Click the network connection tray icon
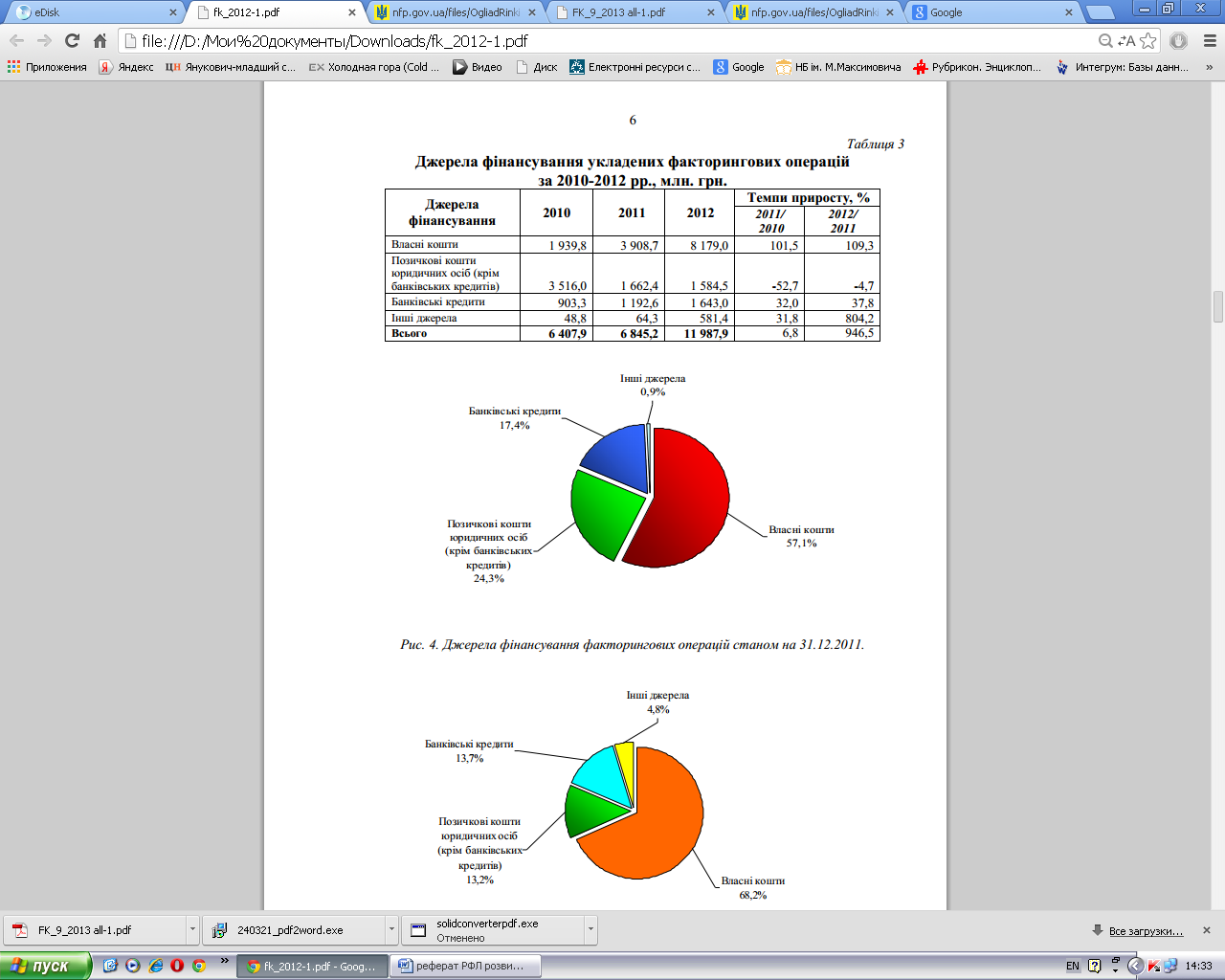 (1169, 966)
